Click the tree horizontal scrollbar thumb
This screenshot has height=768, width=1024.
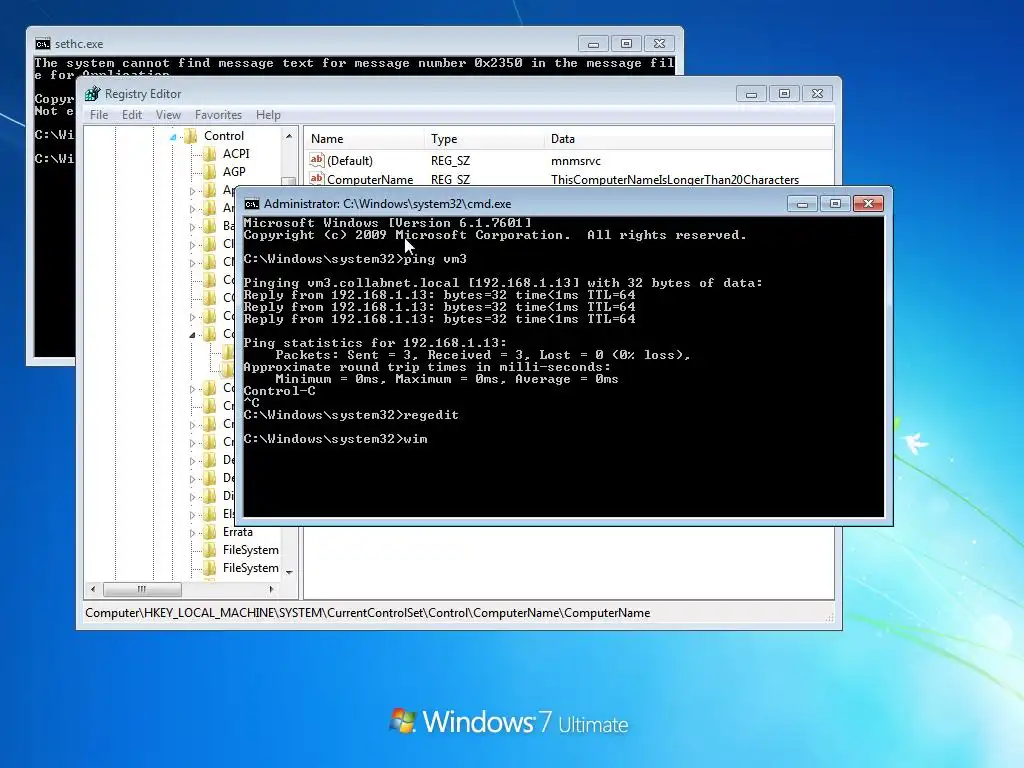tap(142, 589)
